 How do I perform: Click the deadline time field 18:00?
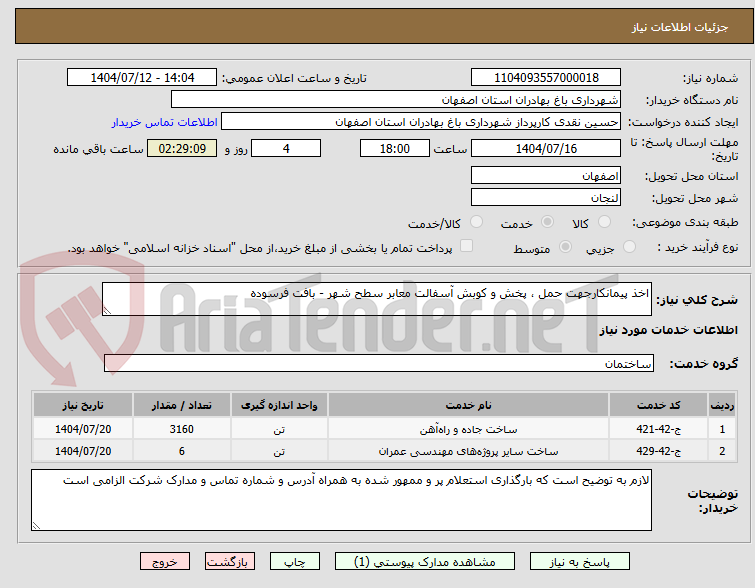click(x=395, y=148)
